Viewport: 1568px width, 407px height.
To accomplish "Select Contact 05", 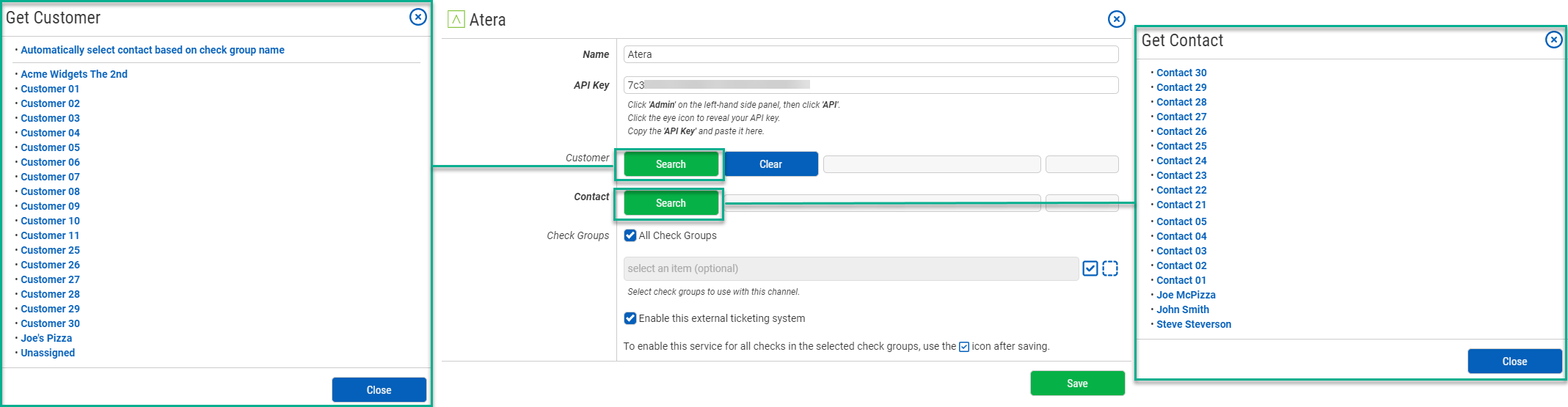I will (1181, 221).
